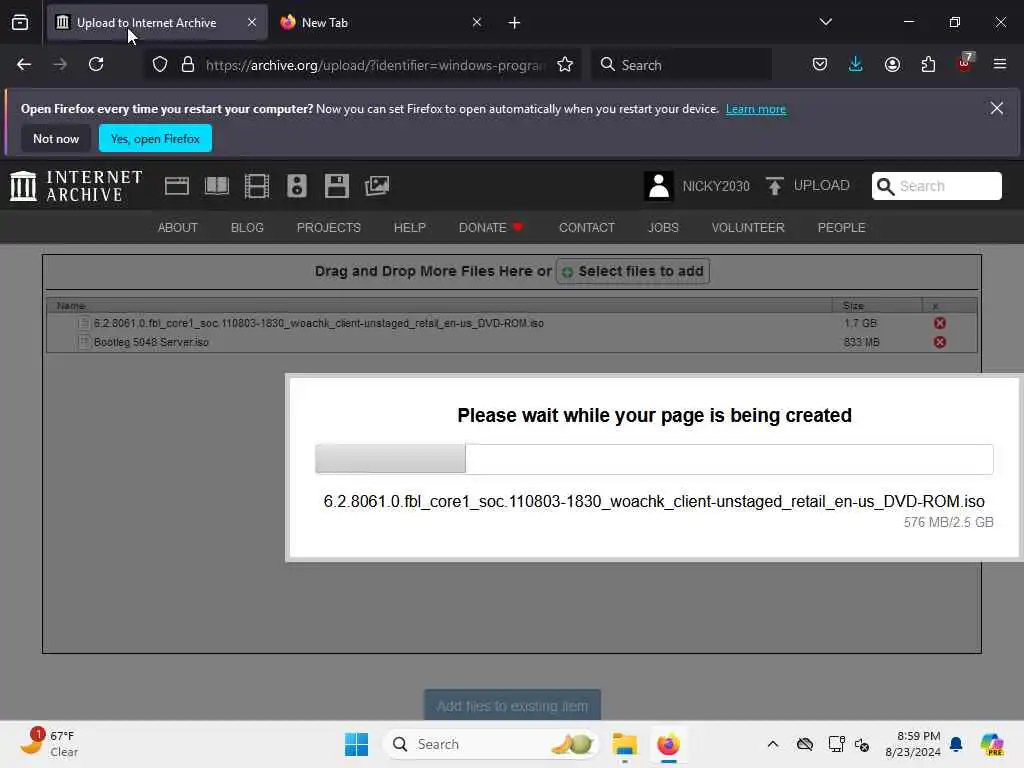The width and height of the screenshot is (1024, 768).
Task: Click the Windows taskbar Search box
Action: [x=492, y=744]
